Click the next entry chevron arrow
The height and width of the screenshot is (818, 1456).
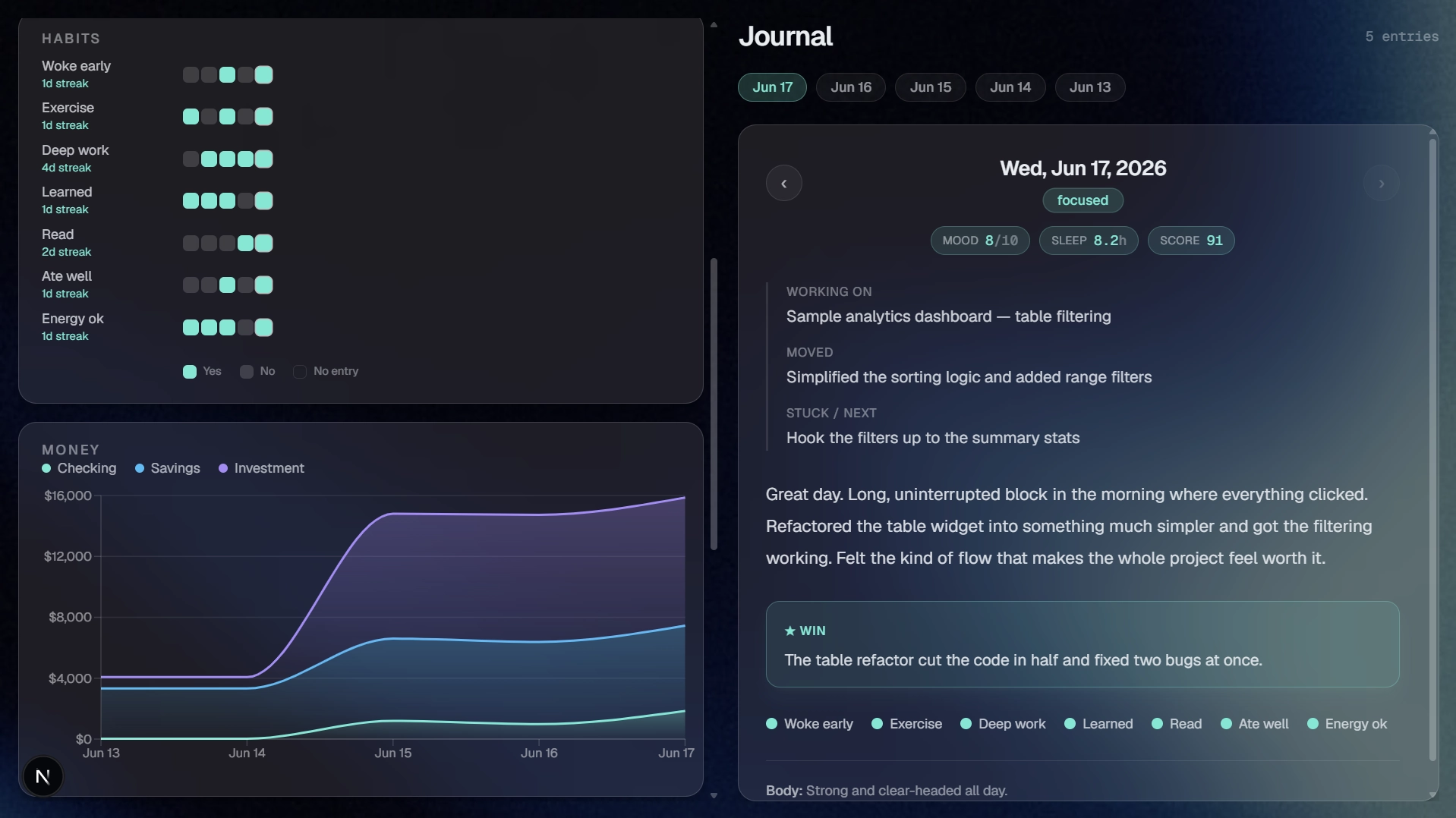tap(1381, 184)
